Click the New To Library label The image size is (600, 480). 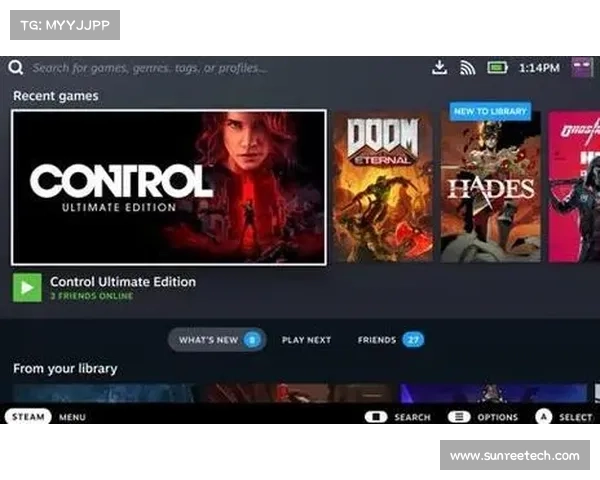click(490, 111)
